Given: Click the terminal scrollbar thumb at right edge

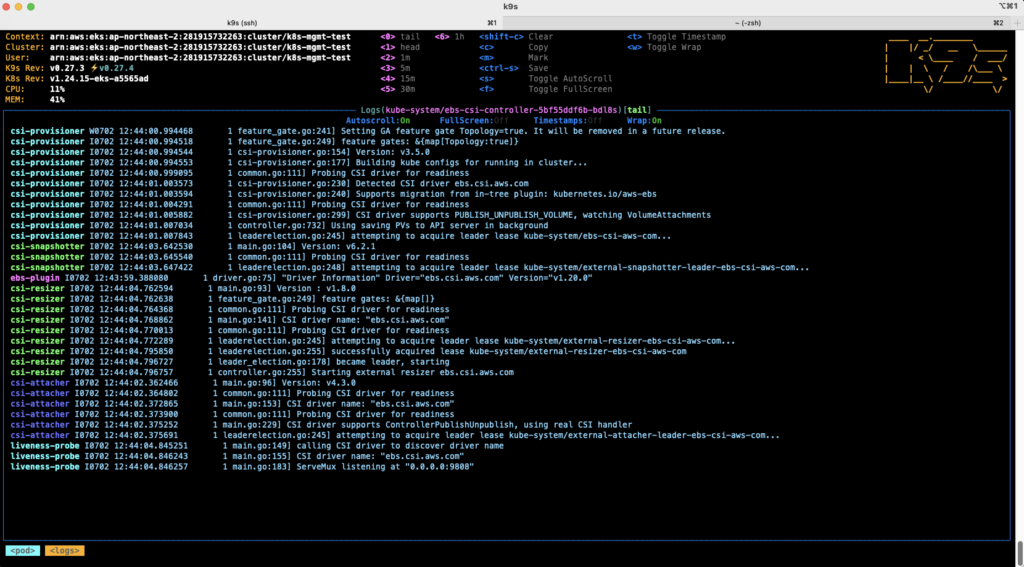Looking at the screenshot, I should pyautogui.click(x=1019, y=549).
